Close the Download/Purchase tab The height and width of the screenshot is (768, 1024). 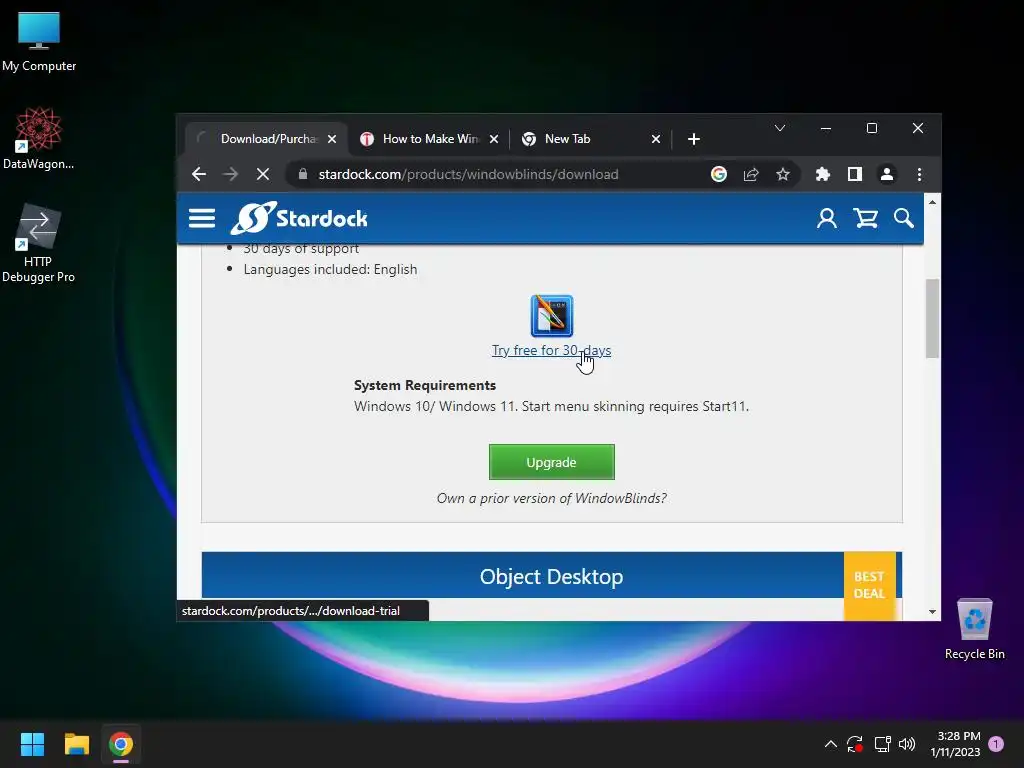(332, 139)
